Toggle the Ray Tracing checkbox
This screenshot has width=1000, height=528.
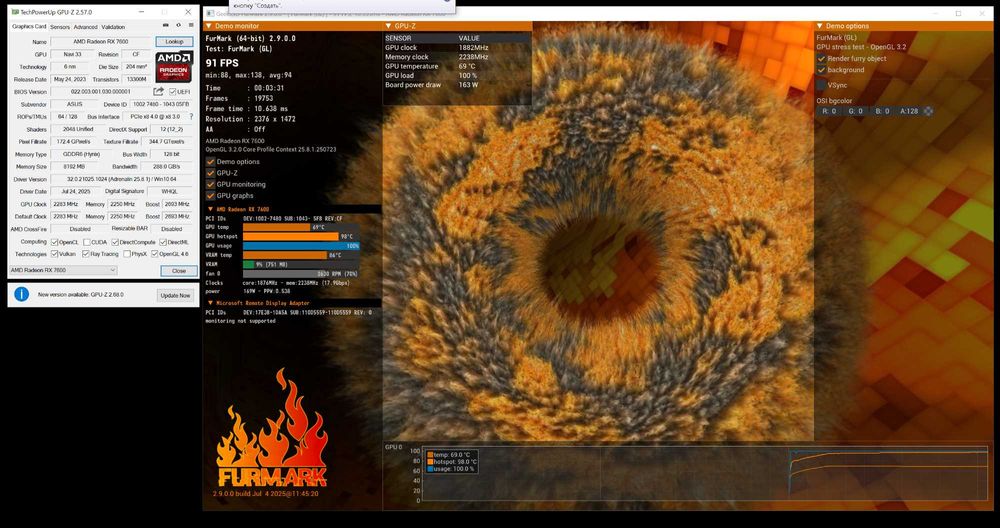tap(86, 254)
